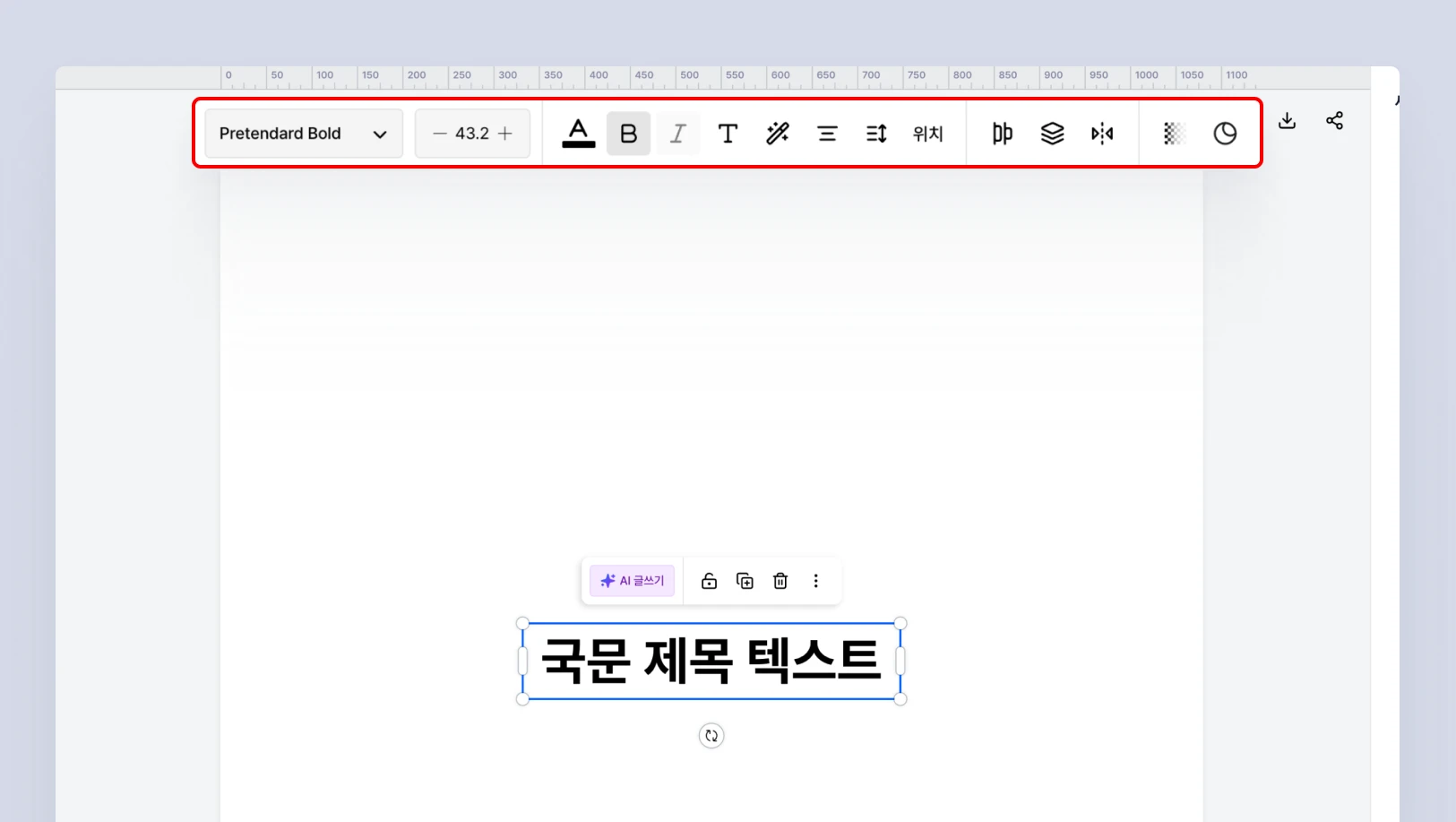Open the text color picker

(x=579, y=134)
